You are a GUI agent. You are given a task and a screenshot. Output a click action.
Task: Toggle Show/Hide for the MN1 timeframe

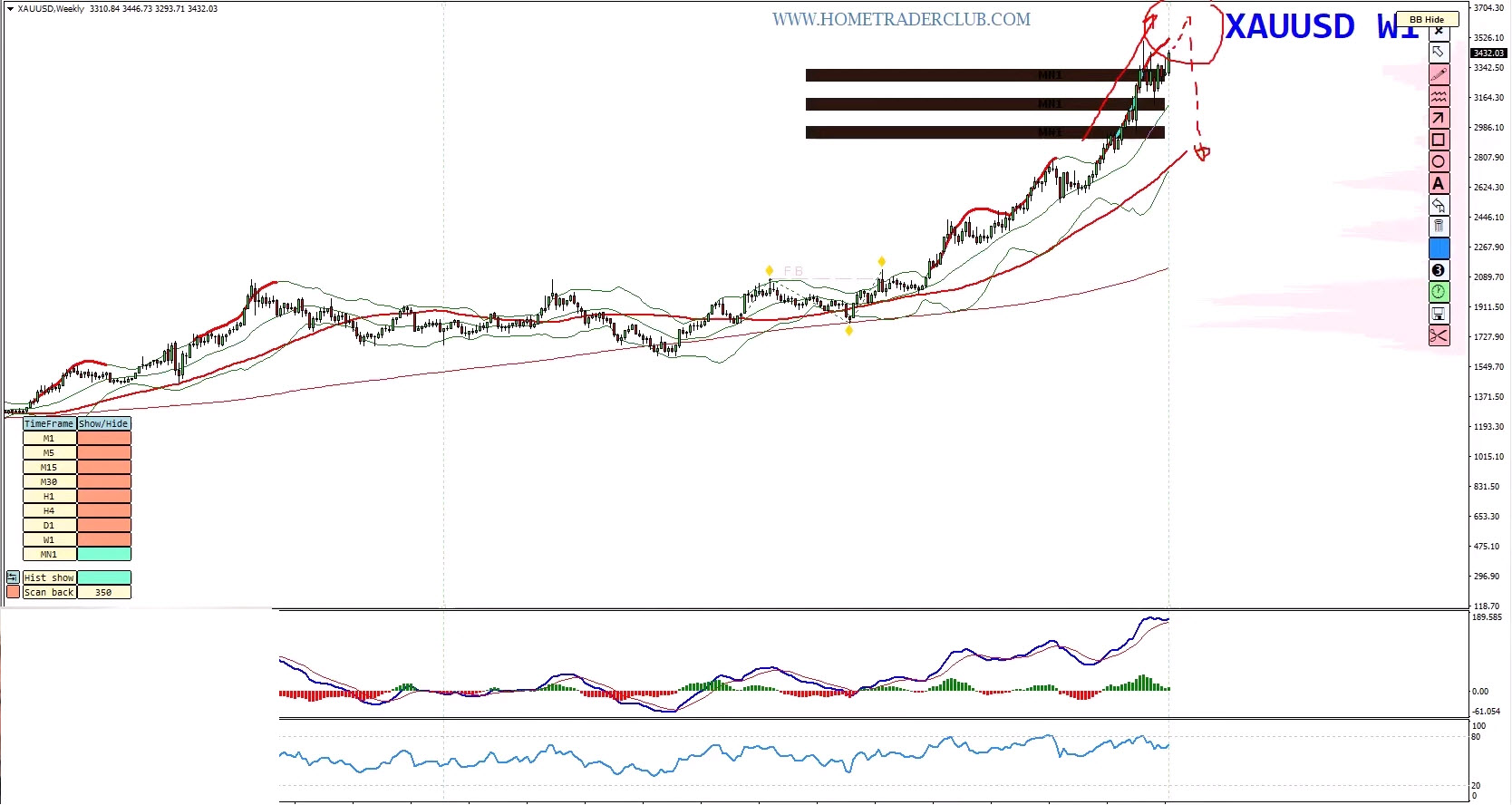coord(104,555)
